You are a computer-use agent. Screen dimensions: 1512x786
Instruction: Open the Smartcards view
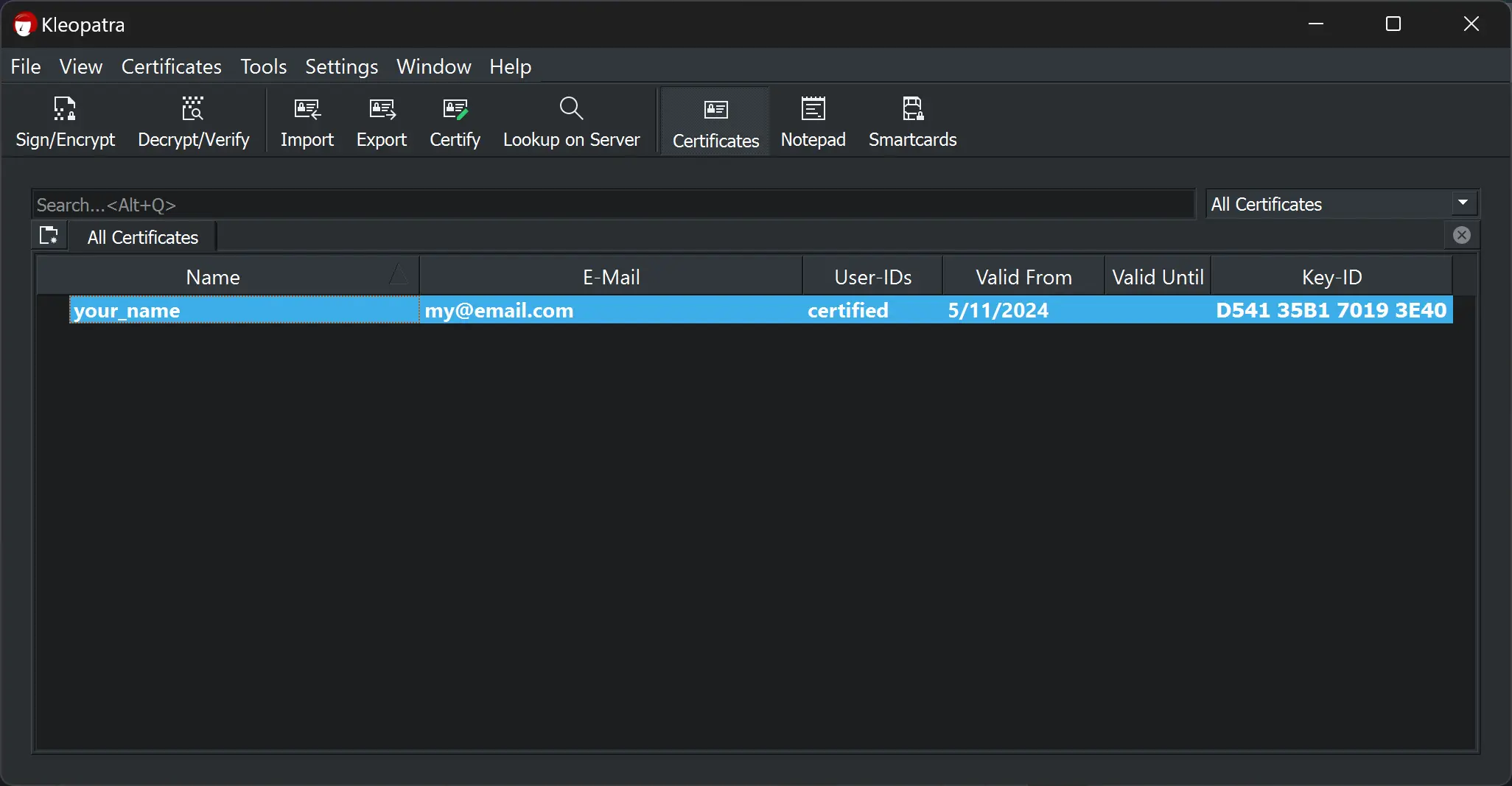[x=912, y=122]
